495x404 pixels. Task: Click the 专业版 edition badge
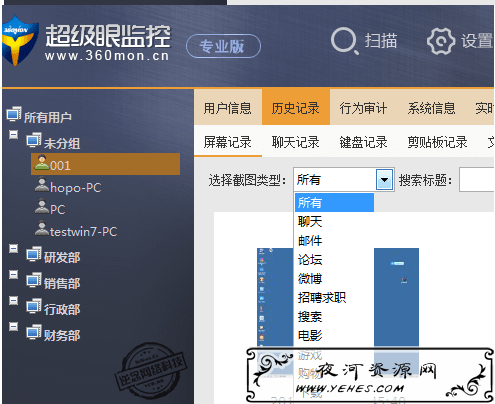pyautogui.click(x=223, y=46)
